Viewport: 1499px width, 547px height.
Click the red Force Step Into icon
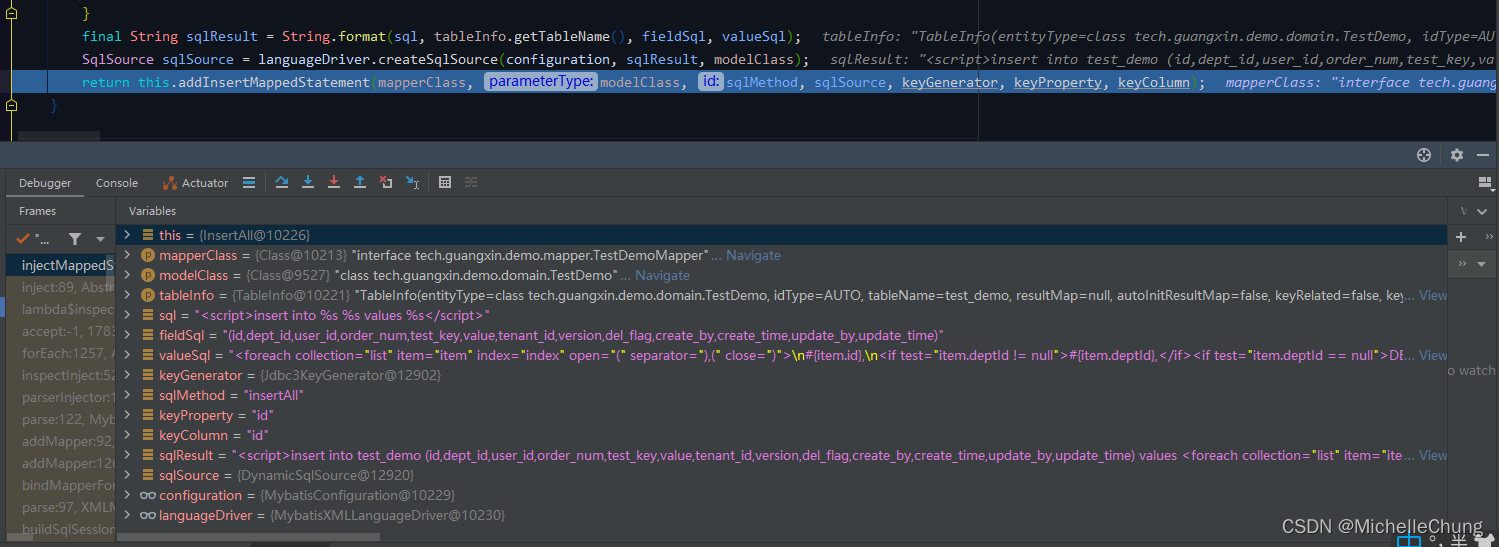pos(333,183)
